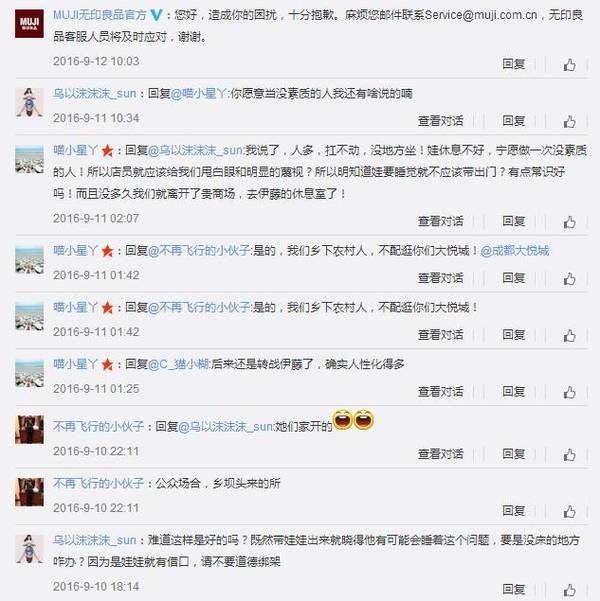
Task: Like the 2016-9-11 02:07 comment
Action: (569, 222)
